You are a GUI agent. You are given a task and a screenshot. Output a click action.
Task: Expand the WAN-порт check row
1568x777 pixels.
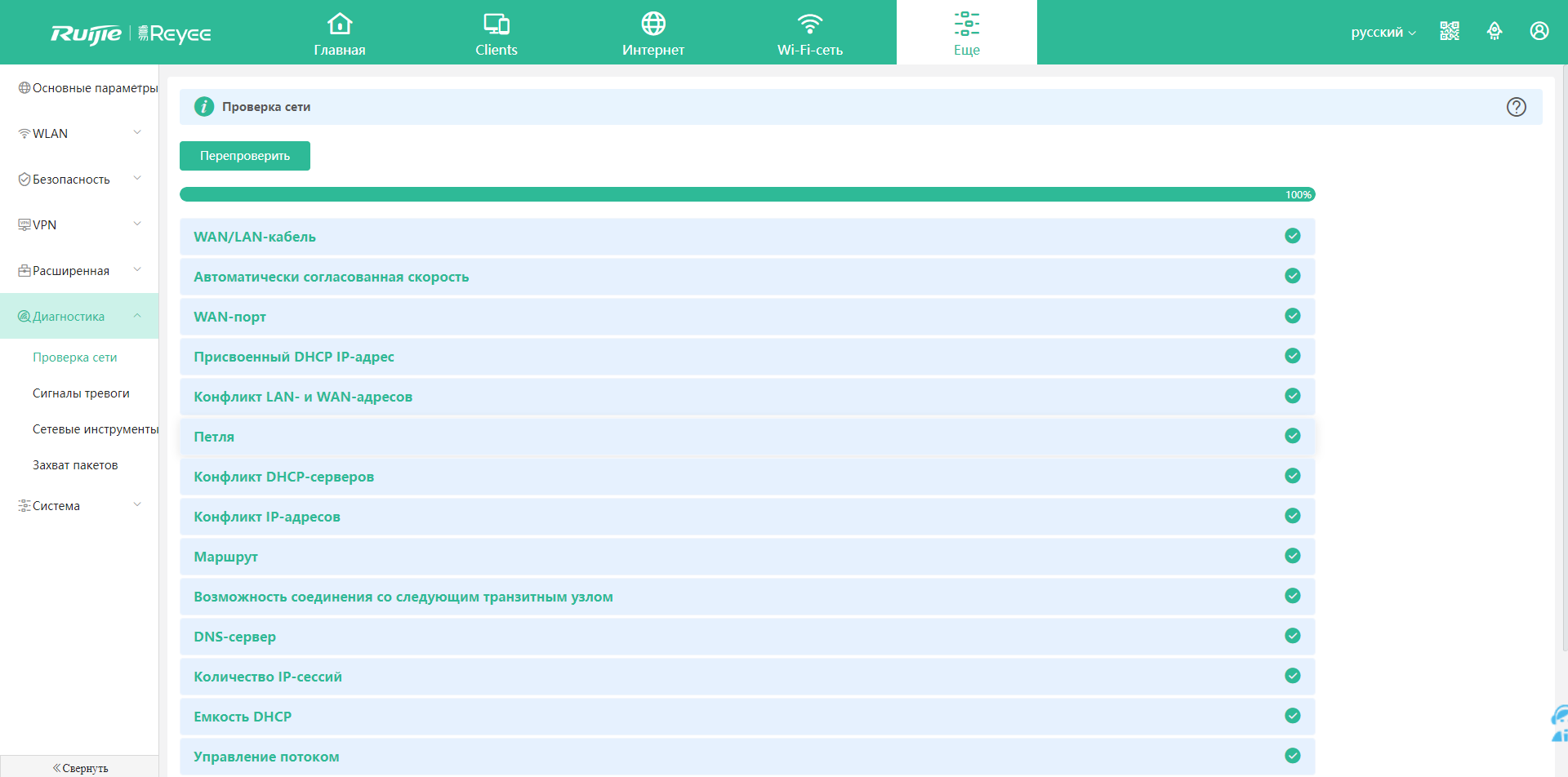point(747,316)
